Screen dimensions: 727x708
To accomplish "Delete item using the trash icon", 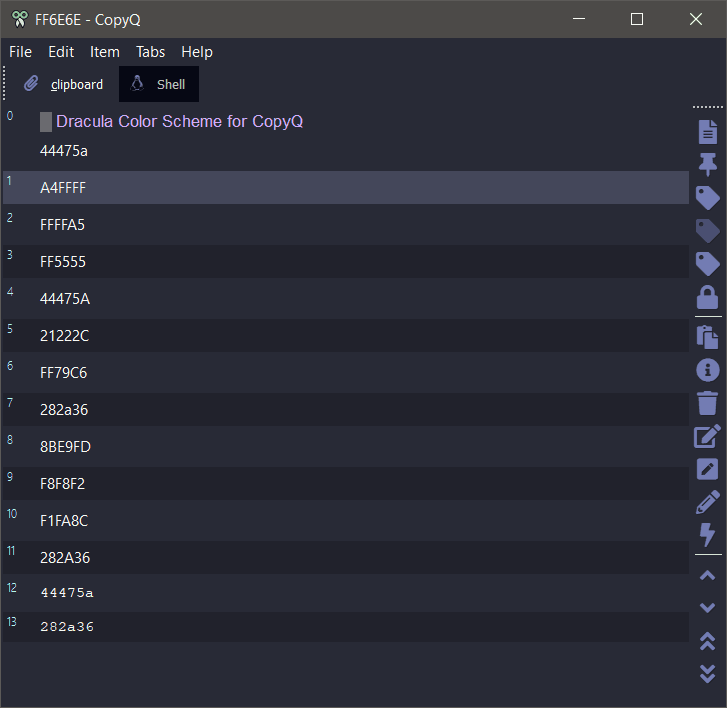I will click(708, 403).
